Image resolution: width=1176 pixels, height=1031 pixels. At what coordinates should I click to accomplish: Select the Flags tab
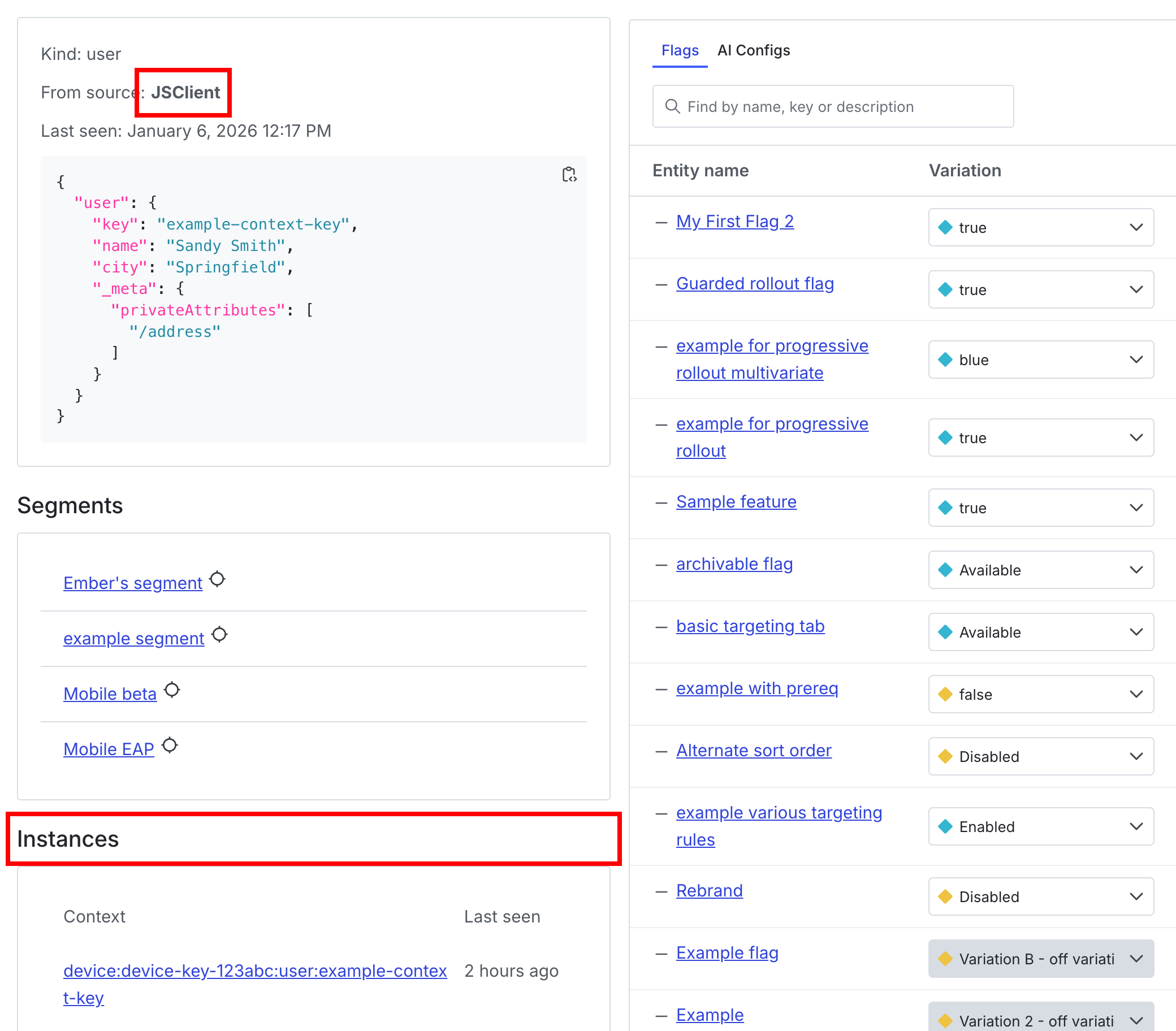[x=680, y=51]
